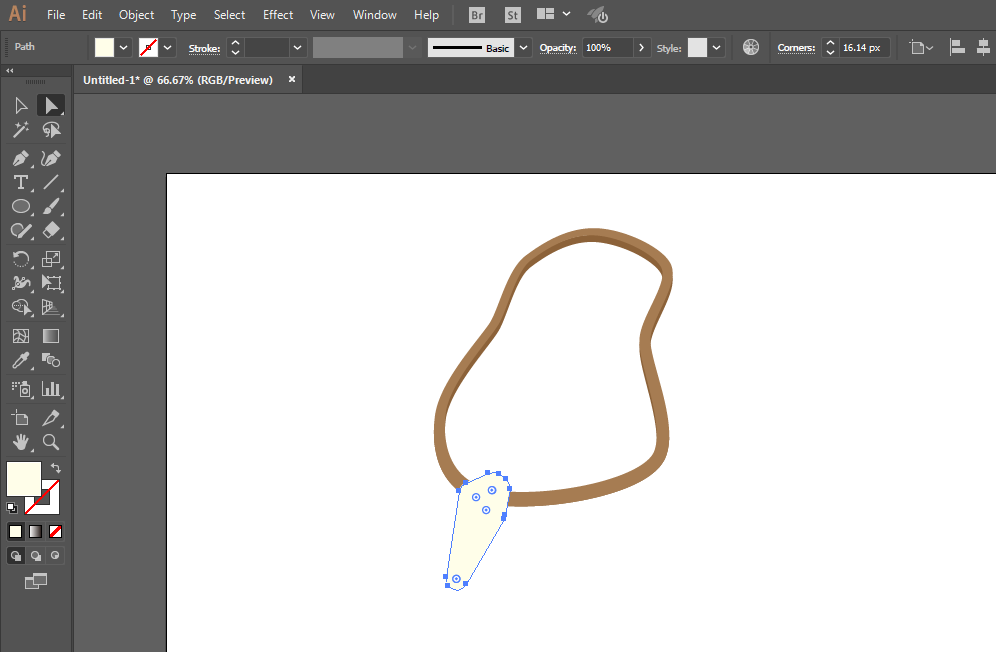Choose the Ellipse tool
The width and height of the screenshot is (996, 652).
click(20, 207)
